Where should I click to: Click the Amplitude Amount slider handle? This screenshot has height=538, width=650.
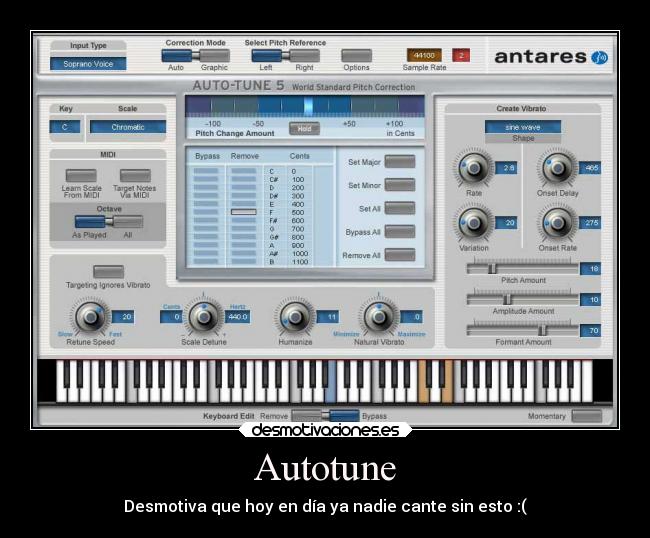click(x=507, y=299)
